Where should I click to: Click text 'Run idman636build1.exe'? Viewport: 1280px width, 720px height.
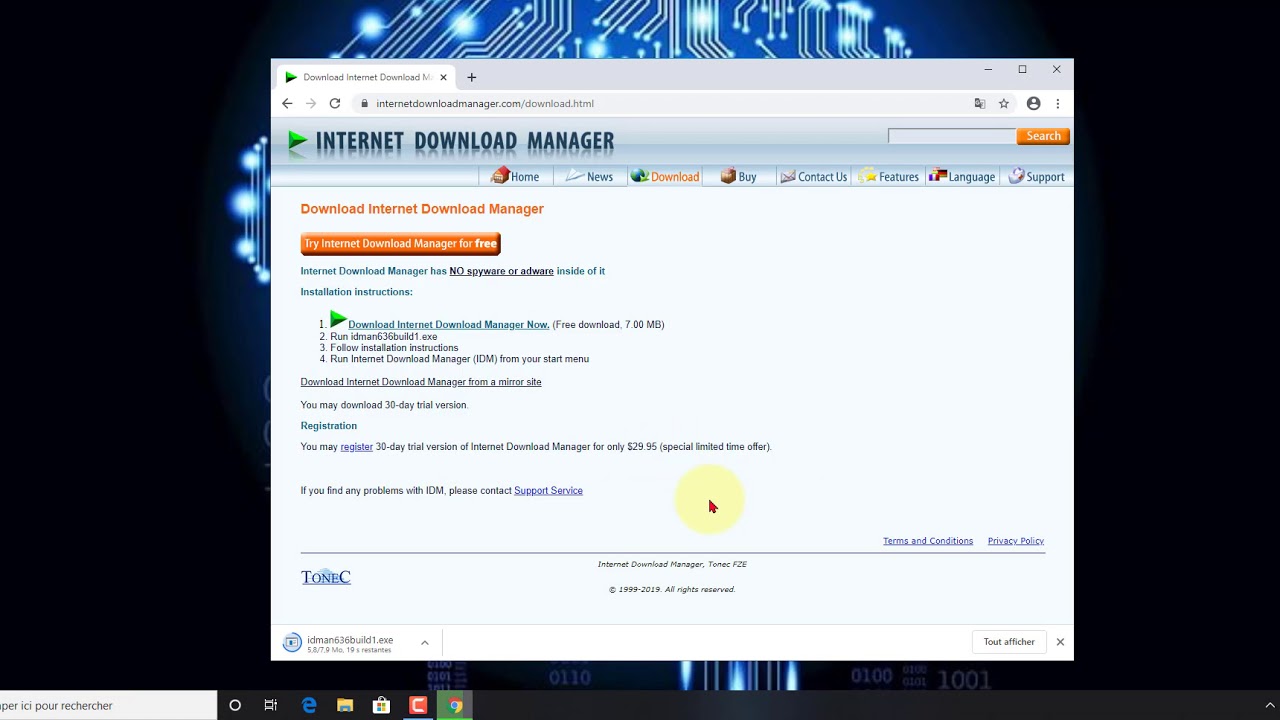(384, 337)
